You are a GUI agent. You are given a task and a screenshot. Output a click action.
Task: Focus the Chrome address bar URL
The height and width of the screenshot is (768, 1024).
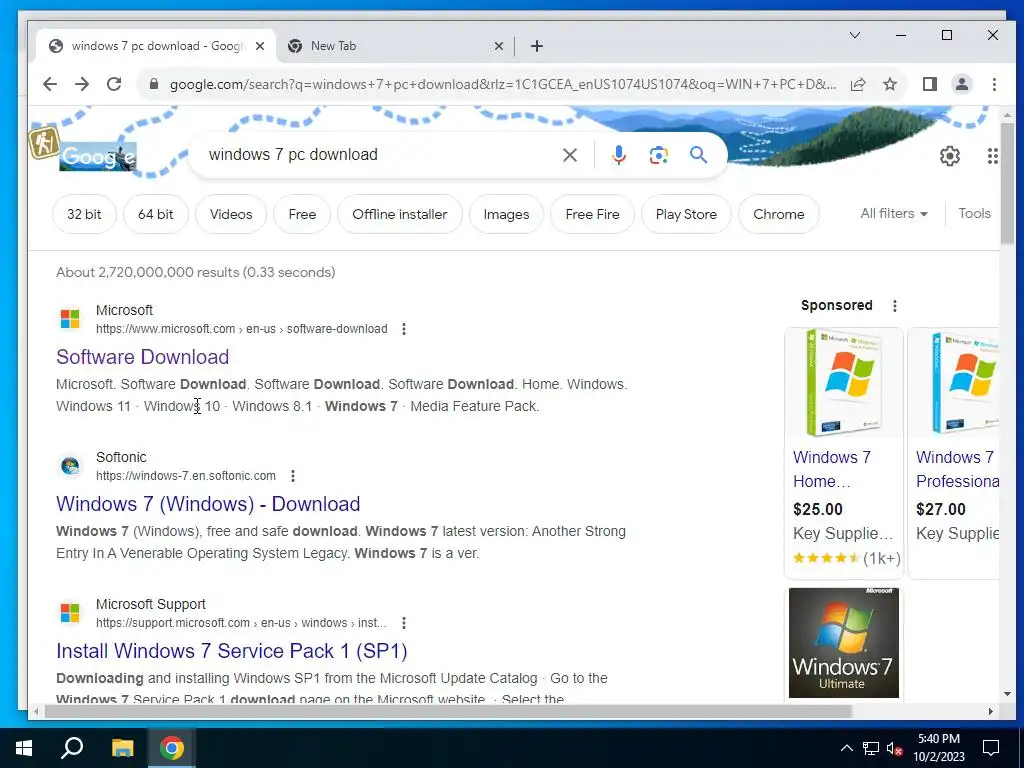pos(503,84)
